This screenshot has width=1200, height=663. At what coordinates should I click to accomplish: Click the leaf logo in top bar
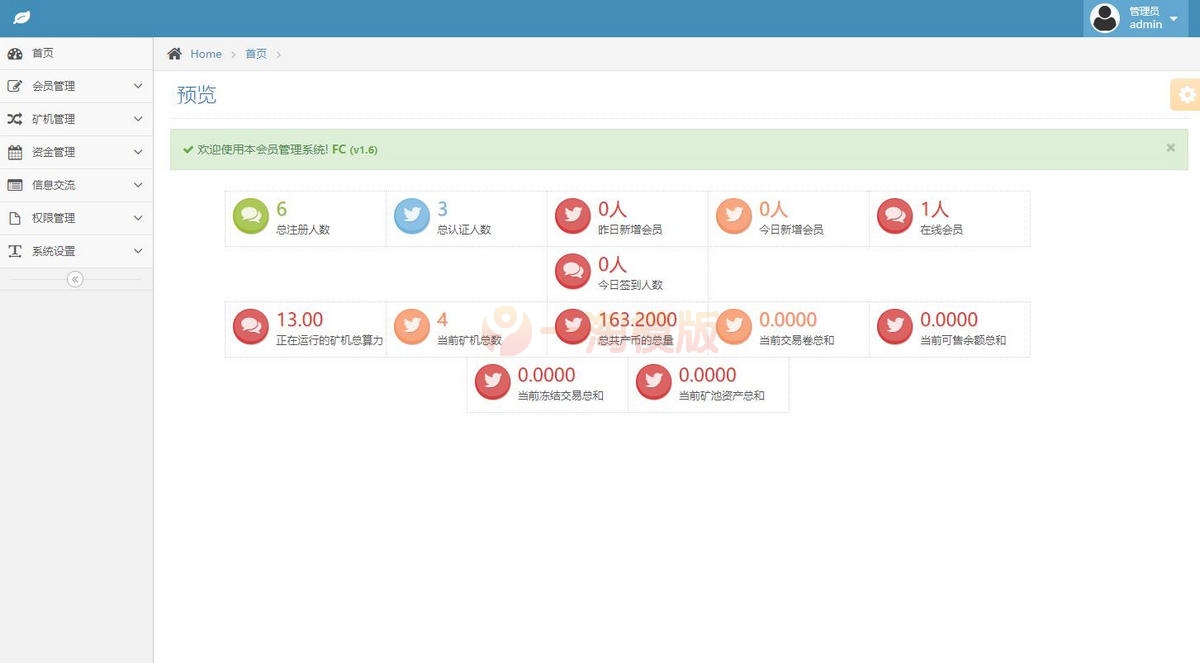pos(21,18)
